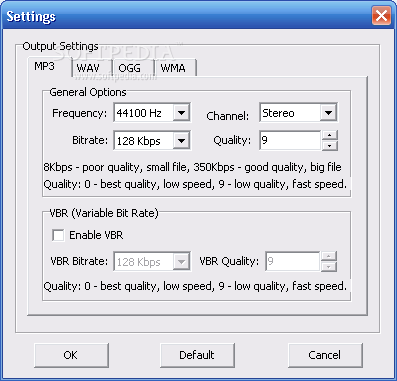Switch to the MP3 tab
The width and height of the screenshot is (397, 381).
[49, 67]
